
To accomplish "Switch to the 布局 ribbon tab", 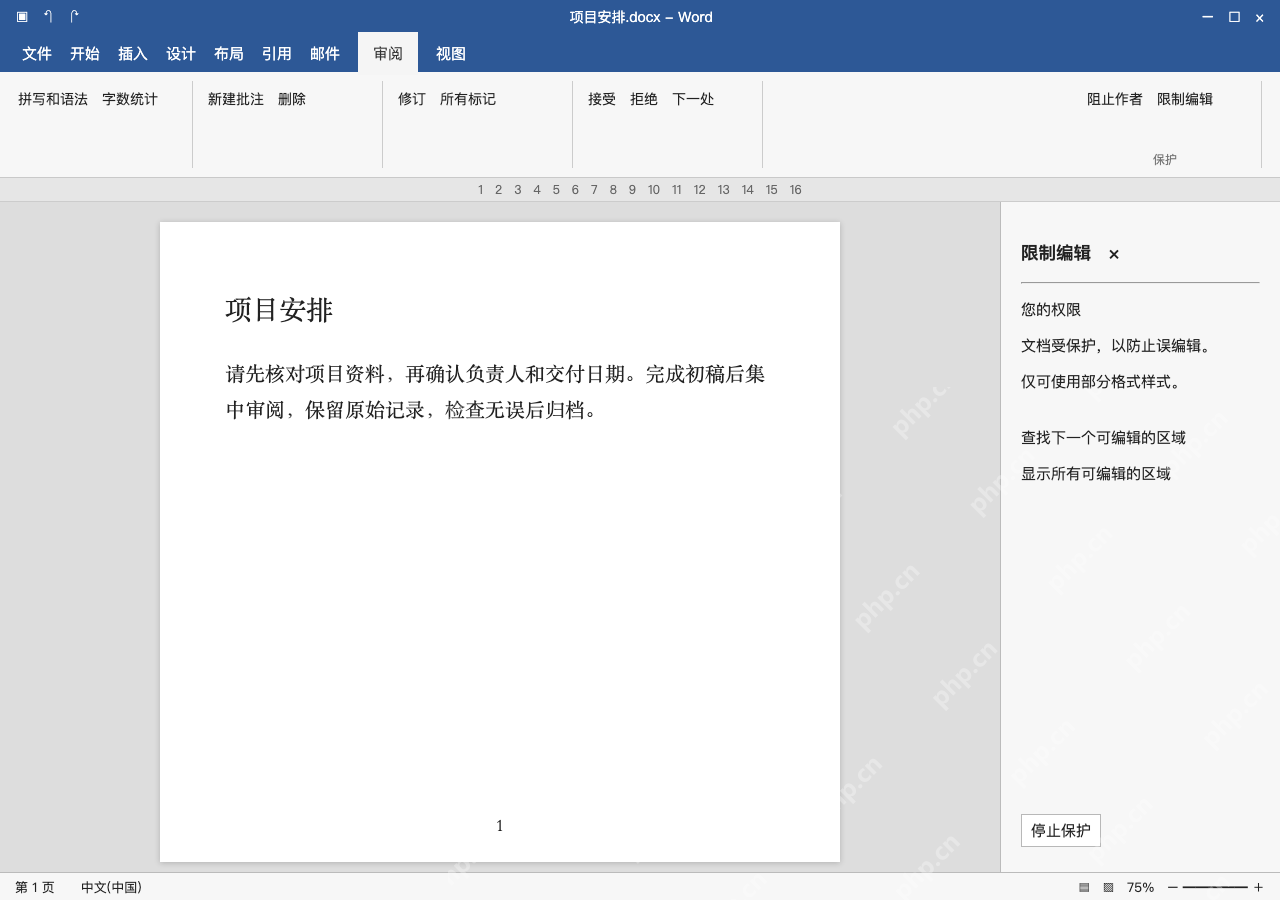I will click(x=229, y=54).
